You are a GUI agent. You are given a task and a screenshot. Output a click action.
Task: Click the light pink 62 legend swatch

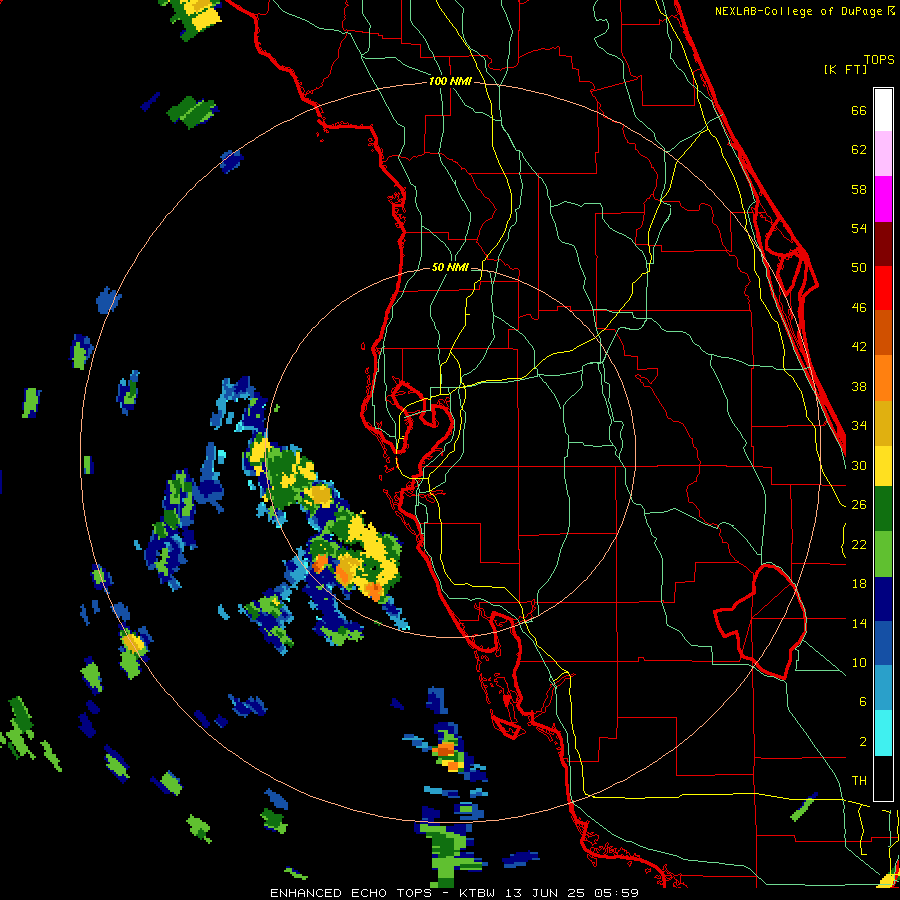coord(883,154)
